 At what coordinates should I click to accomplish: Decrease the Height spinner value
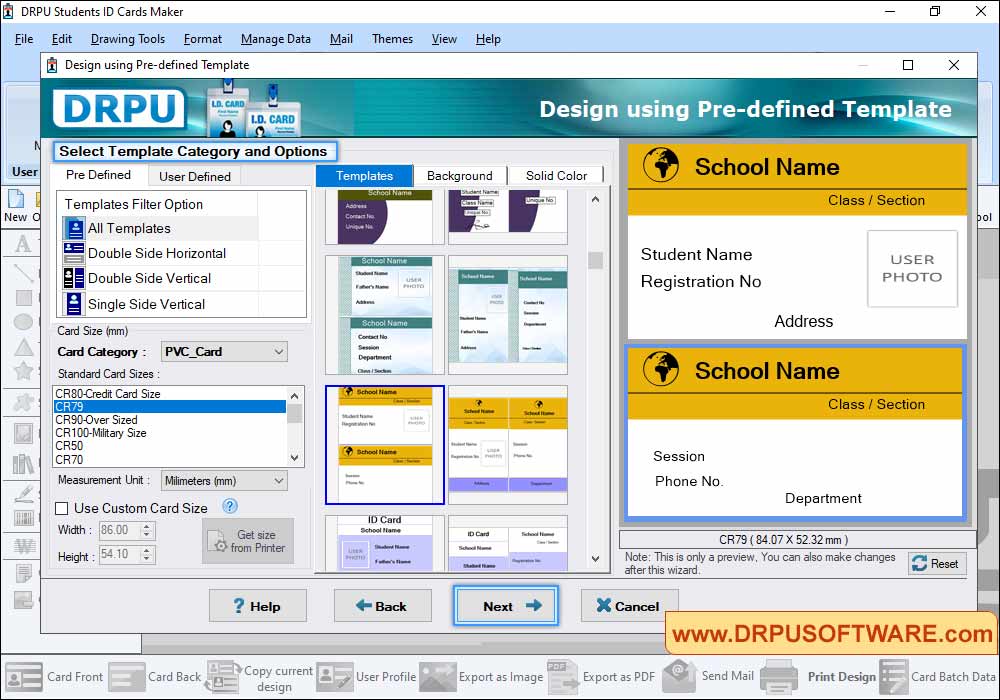[x=147, y=559]
